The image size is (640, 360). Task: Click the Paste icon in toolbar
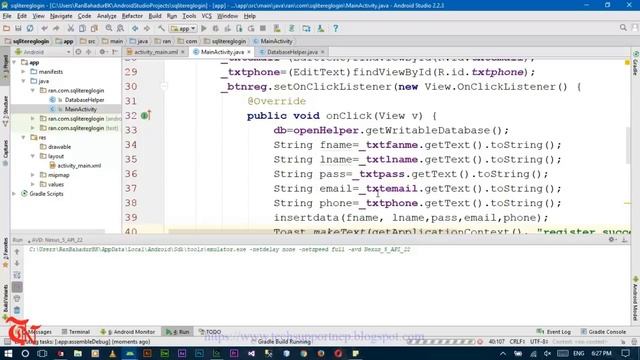(94, 28)
